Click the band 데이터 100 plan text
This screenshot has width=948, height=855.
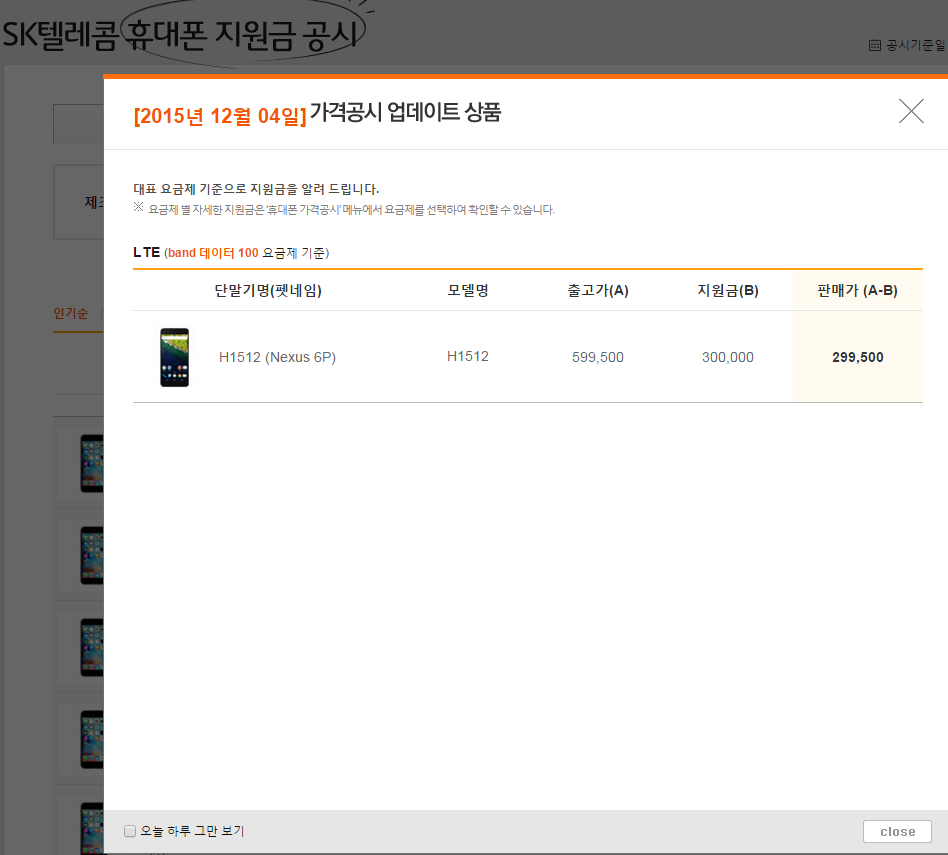tap(213, 253)
